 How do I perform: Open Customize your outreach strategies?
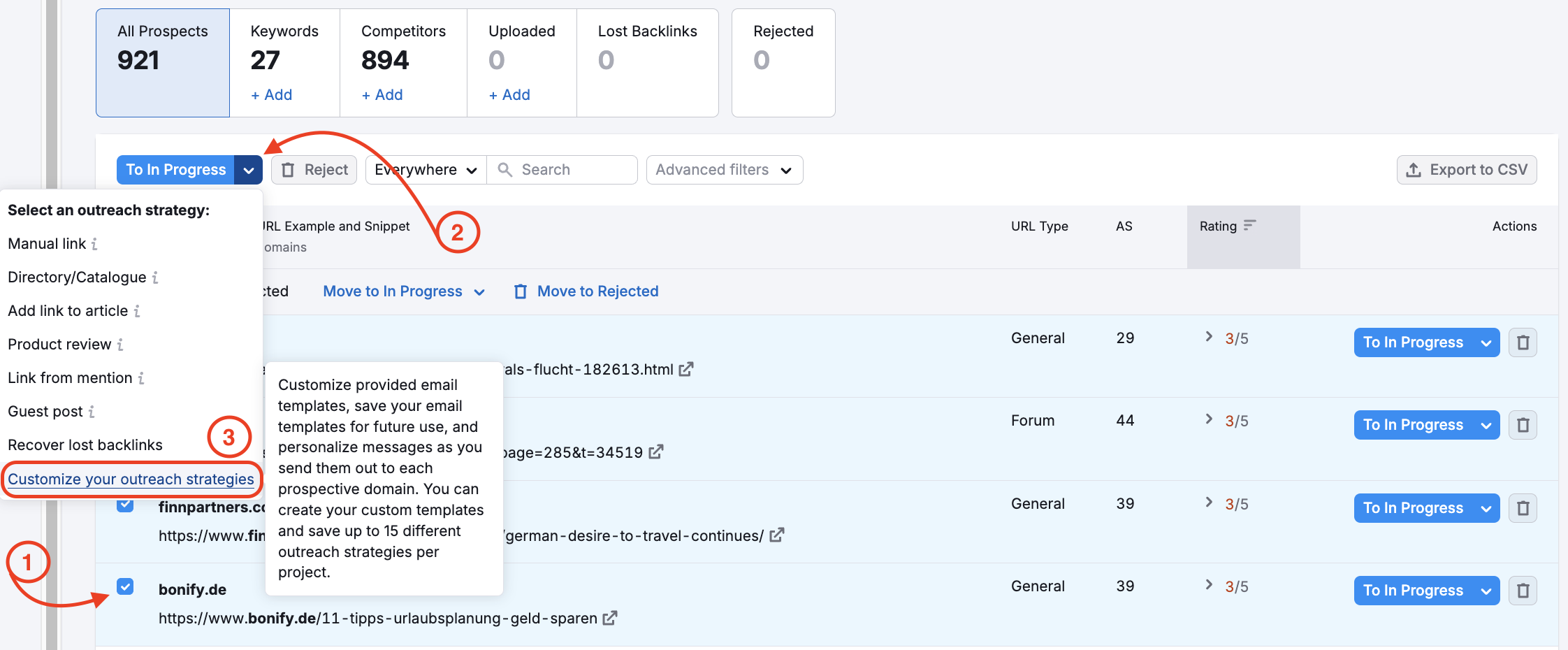(131, 479)
